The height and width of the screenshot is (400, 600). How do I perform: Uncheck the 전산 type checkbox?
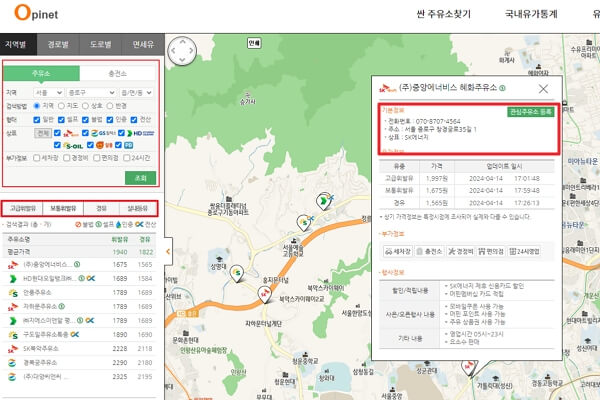(x=134, y=120)
